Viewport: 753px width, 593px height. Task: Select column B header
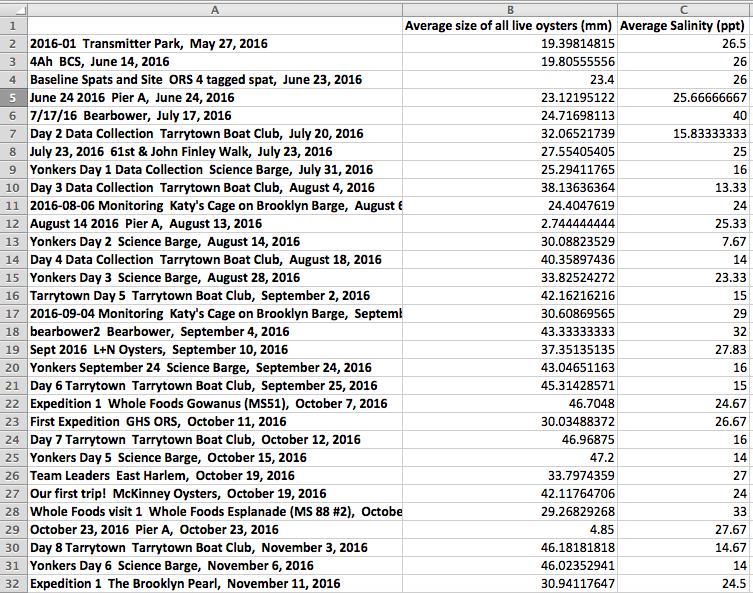tap(510, 10)
